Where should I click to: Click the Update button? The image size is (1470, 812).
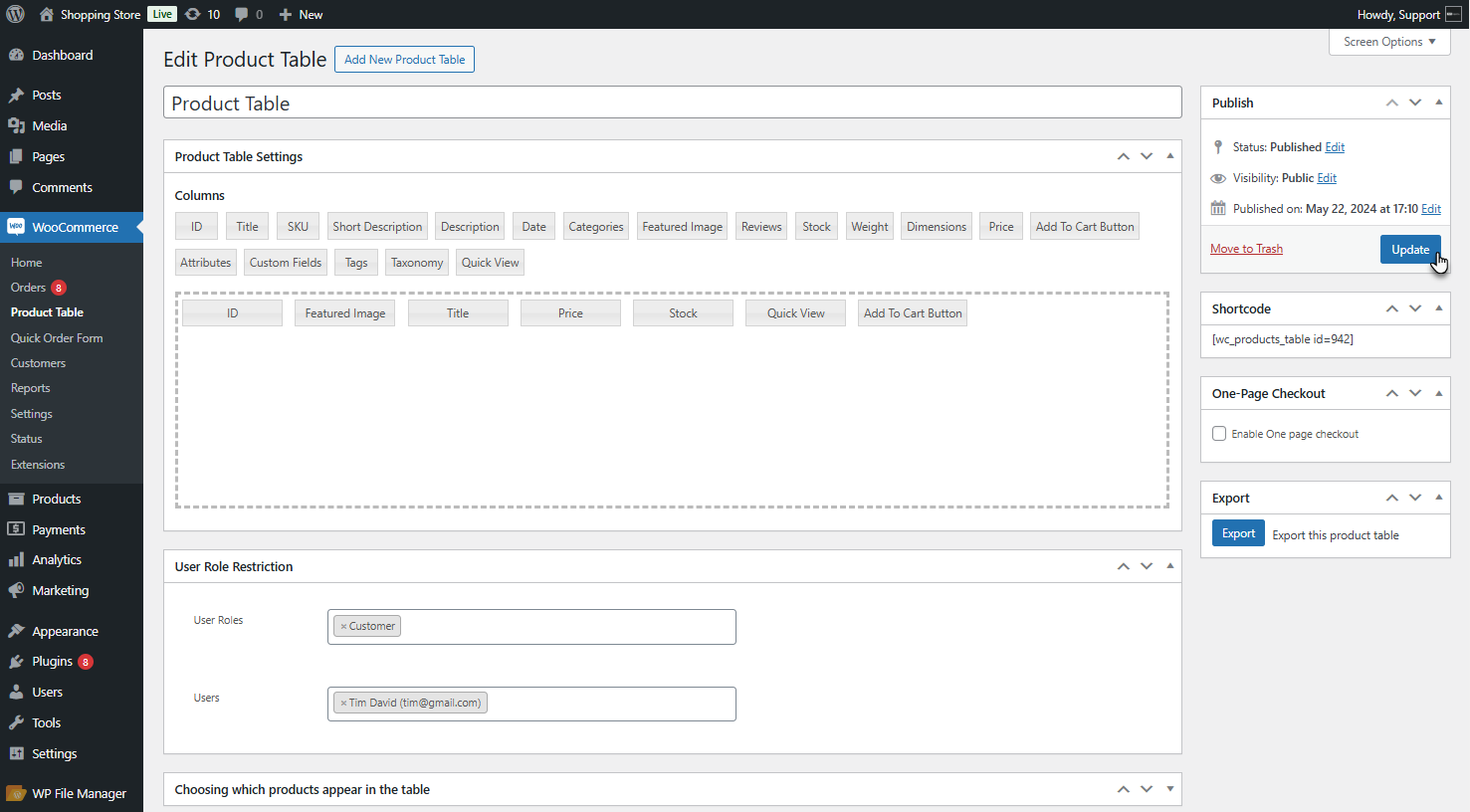click(x=1409, y=250)
